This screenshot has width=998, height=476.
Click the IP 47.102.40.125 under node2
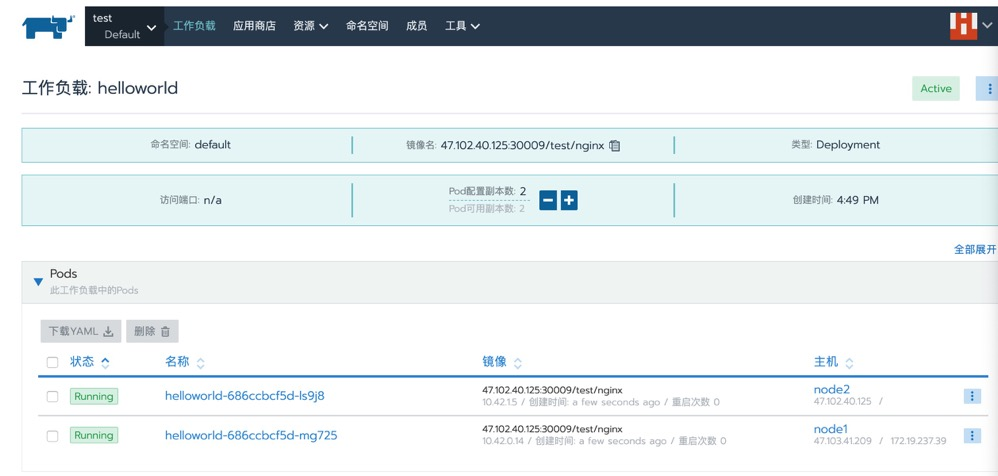(x=843, y=402)
